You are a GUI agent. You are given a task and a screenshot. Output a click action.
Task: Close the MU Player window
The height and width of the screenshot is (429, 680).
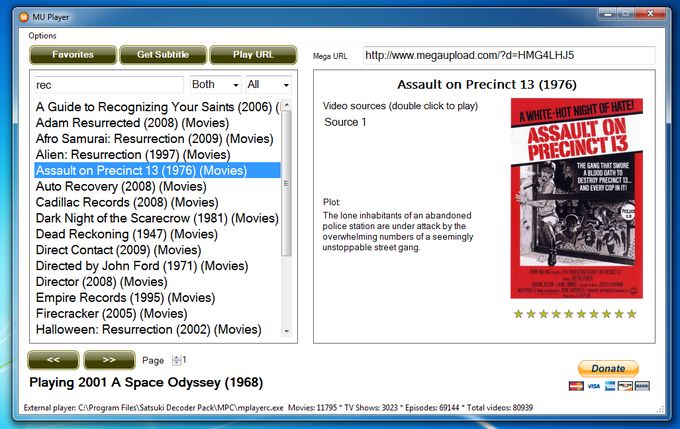point(650,14)
